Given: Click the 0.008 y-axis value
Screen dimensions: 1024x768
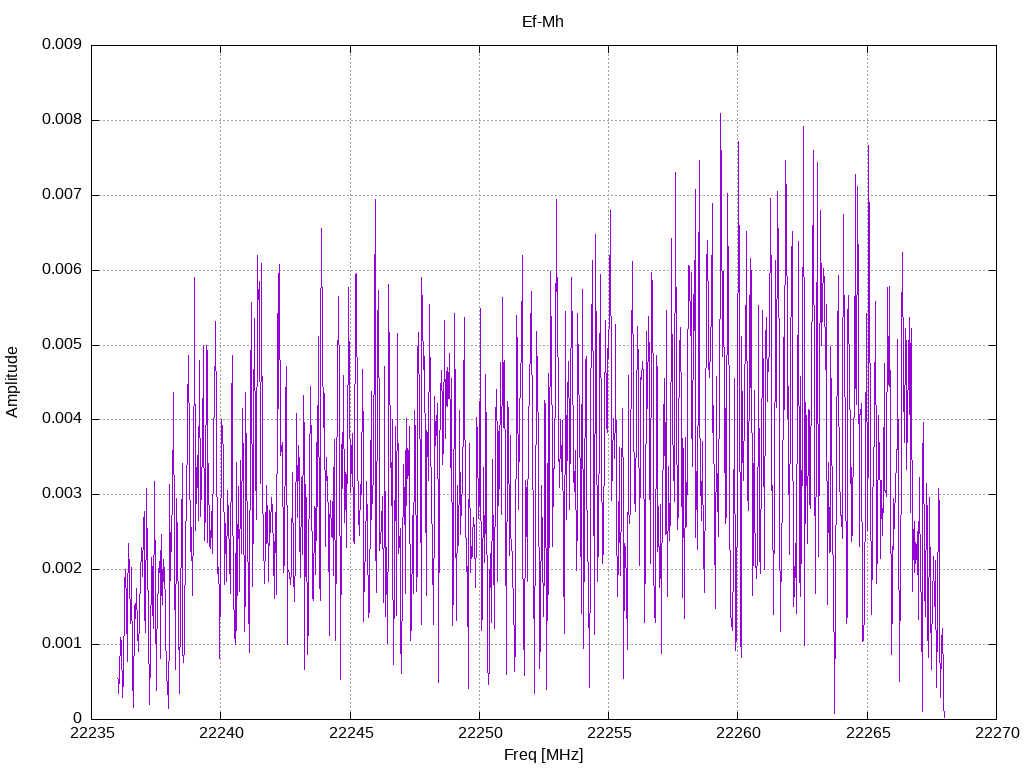Looking at the screenshot, I should pos(62,120).
